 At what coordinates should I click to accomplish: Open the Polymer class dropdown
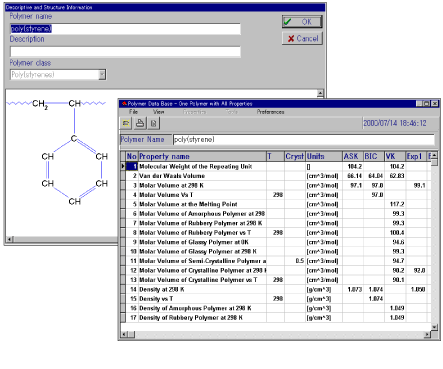(102, 75)
